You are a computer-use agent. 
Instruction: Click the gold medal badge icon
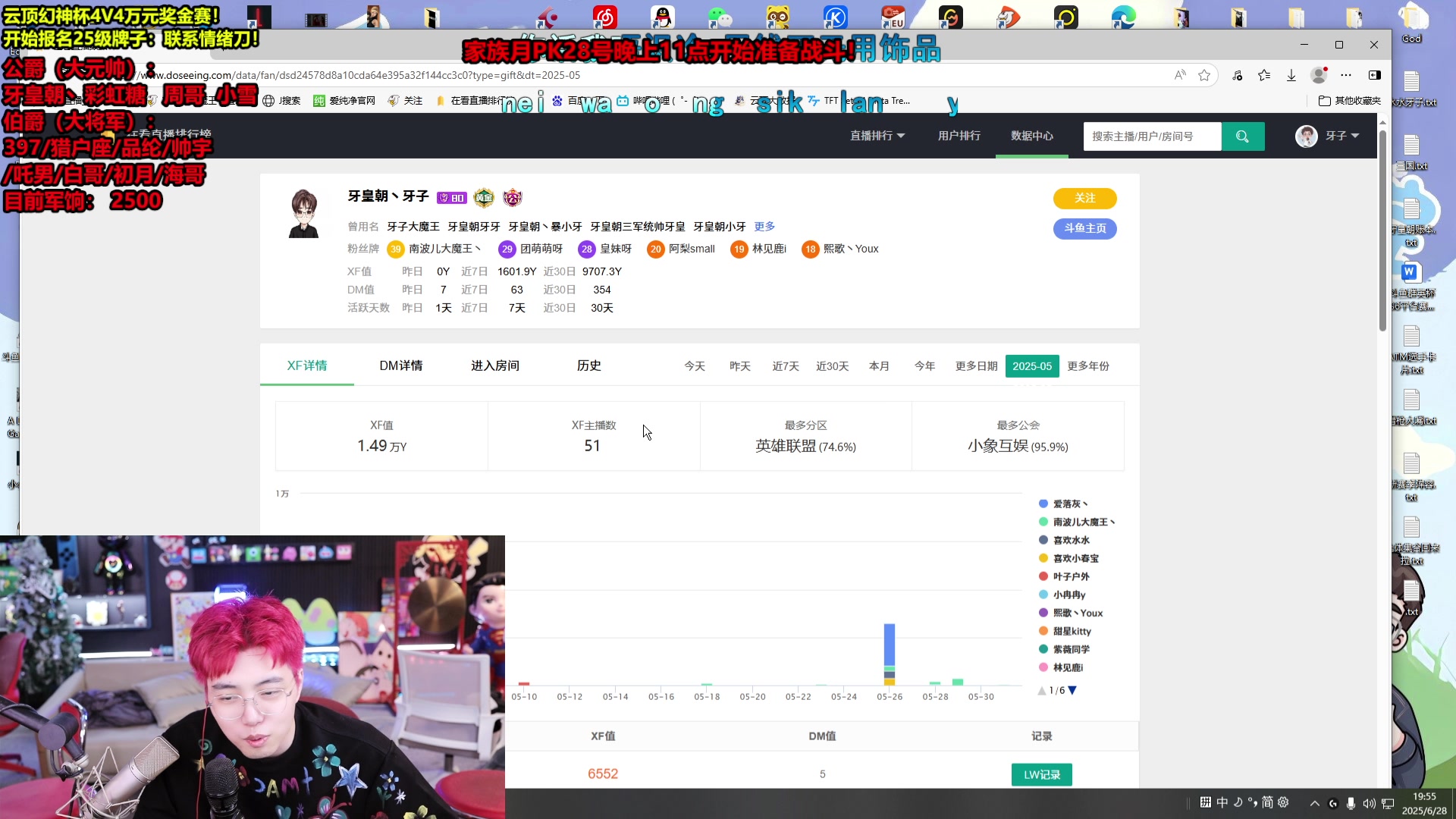point(484,198)
